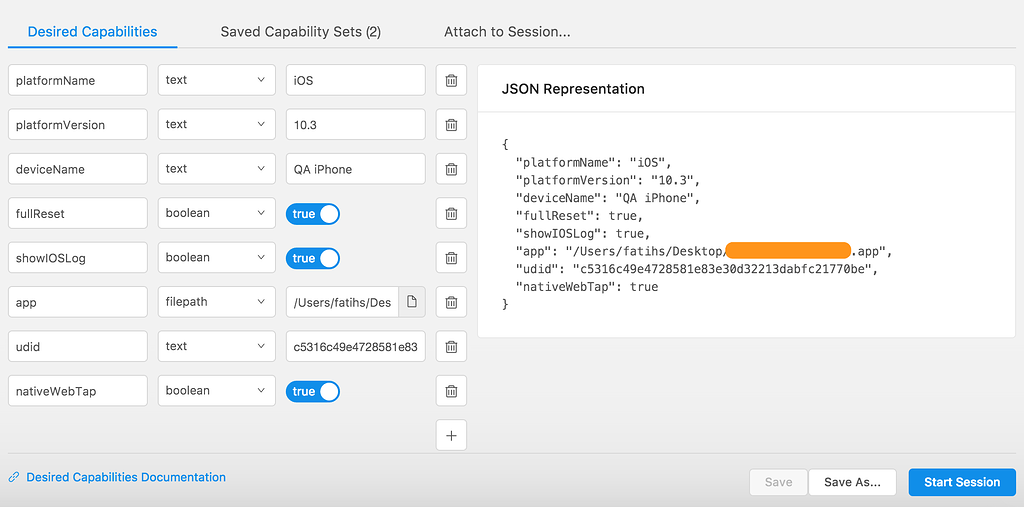Edit the fullReset name field
The image size is (1024, 507).
(78, 214)
